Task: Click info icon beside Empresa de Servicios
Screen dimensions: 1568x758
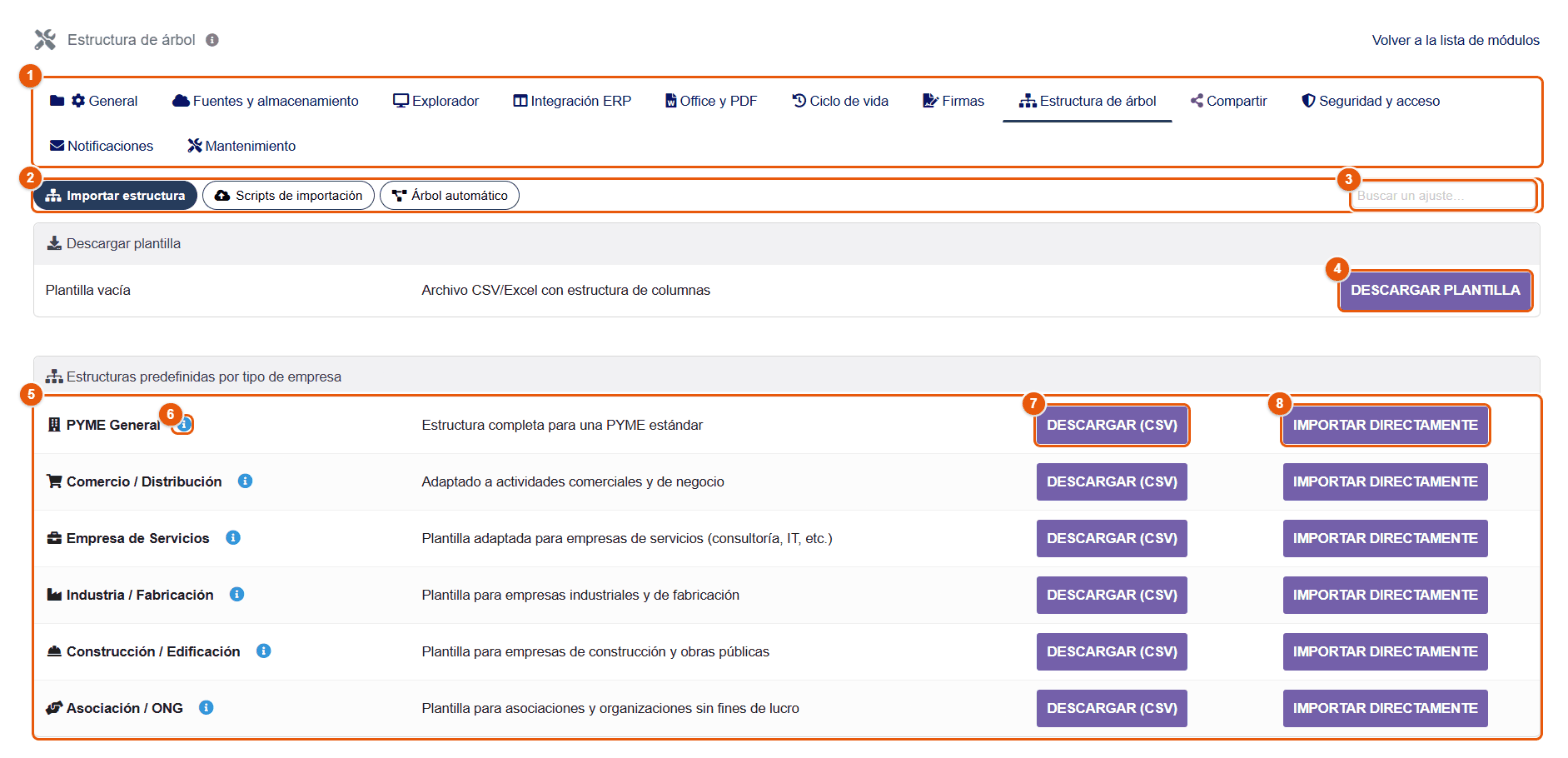Action: [x=233, y=538]
